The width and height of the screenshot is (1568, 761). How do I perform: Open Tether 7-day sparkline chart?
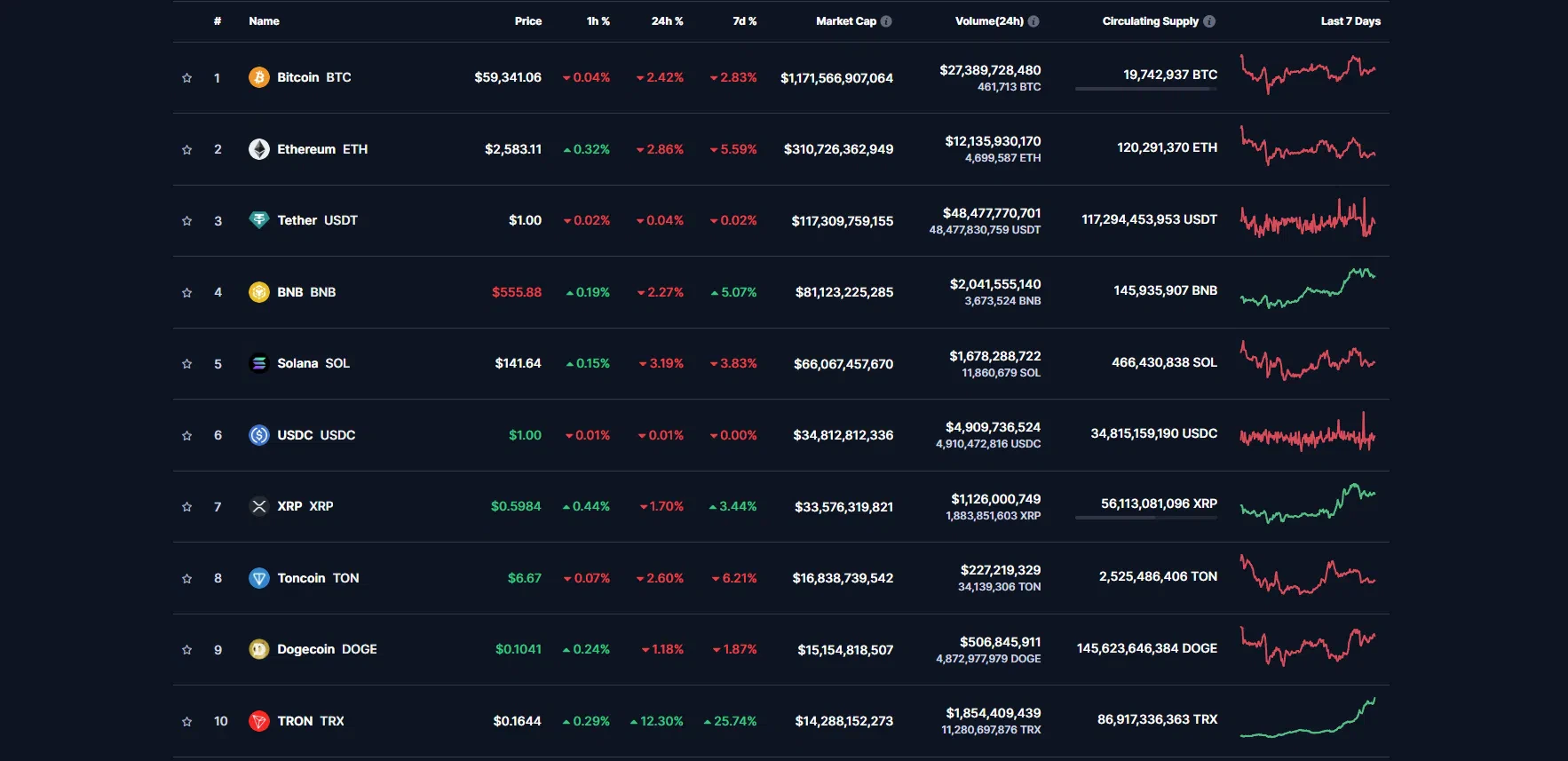pos(1308,218)
